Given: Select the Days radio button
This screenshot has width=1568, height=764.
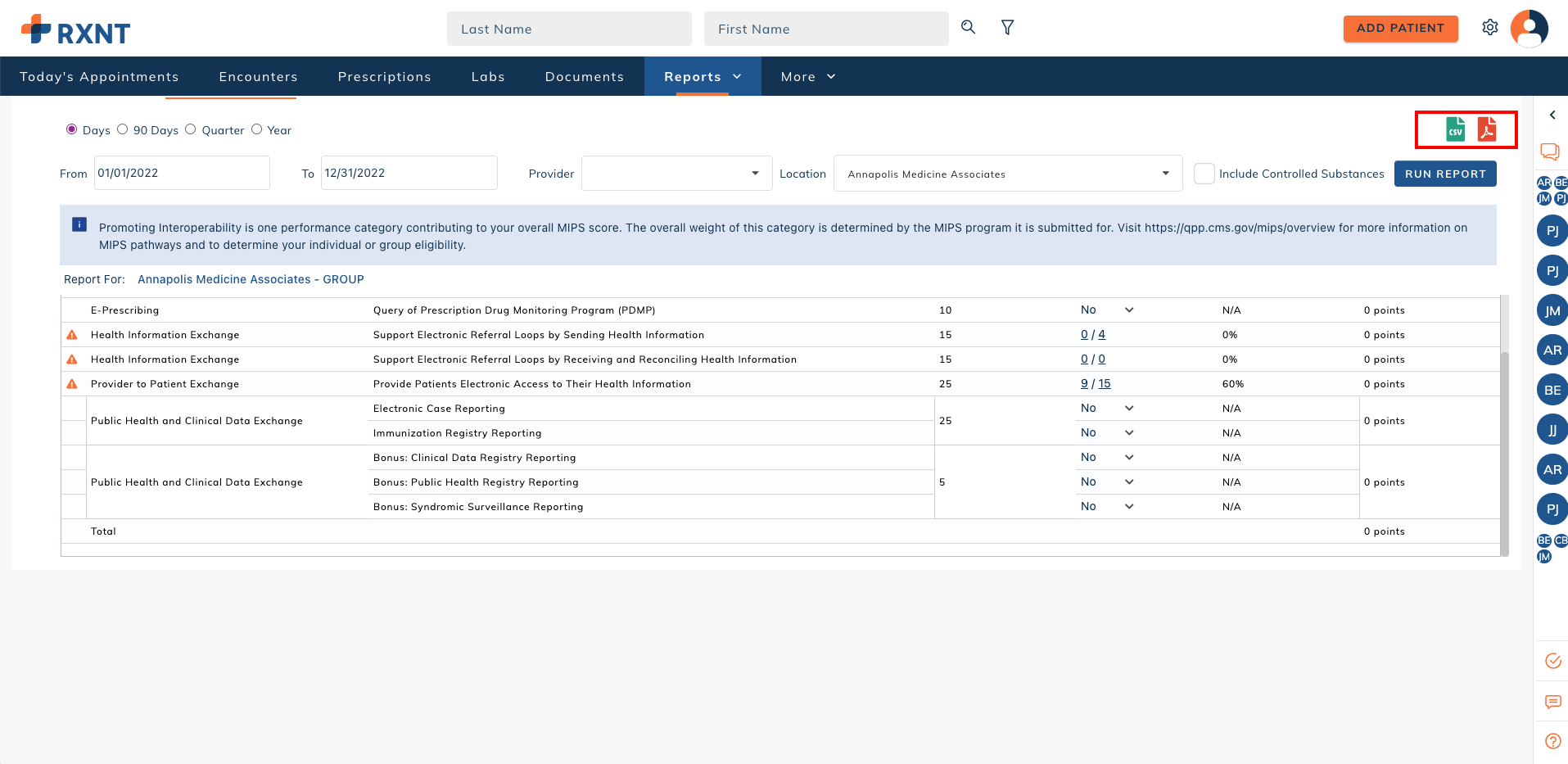Looking at the screenshot, I should pyautogui.click(x=72, y=129).
